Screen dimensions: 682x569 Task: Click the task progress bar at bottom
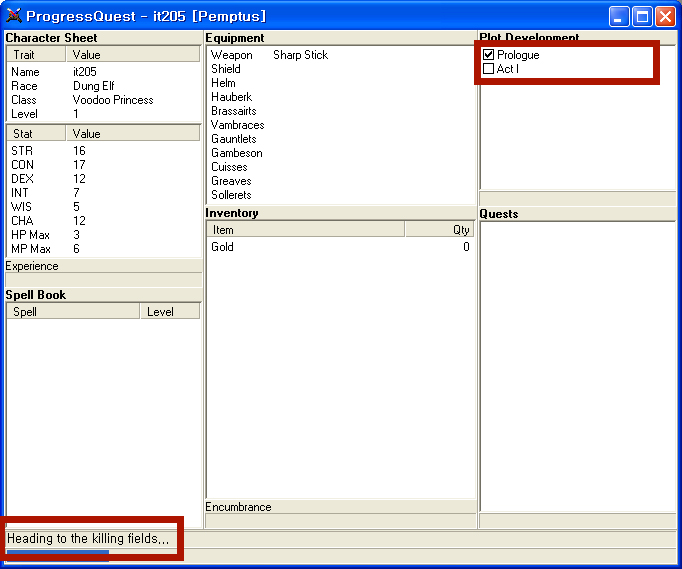click(340, 555)
